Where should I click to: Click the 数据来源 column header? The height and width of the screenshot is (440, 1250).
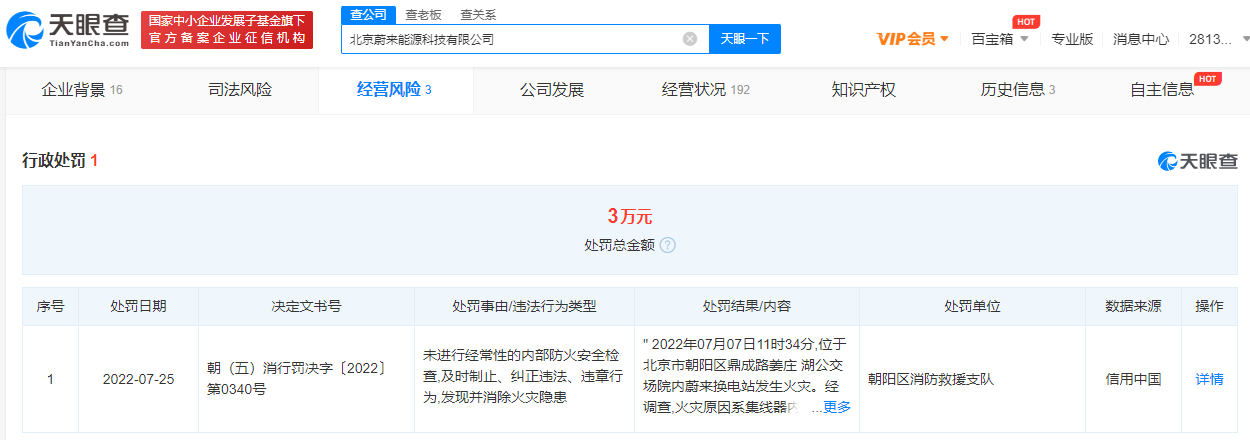[x=1133, y=306]
